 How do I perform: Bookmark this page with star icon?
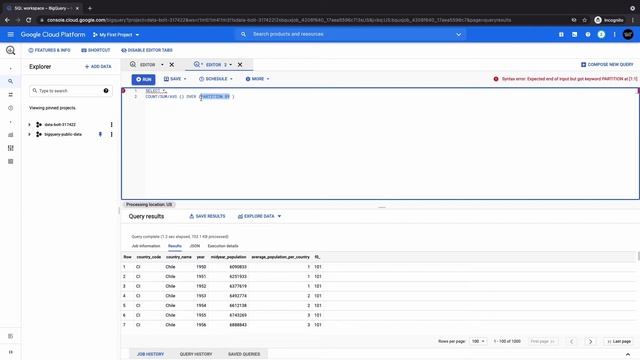click(x=584, y=20)
